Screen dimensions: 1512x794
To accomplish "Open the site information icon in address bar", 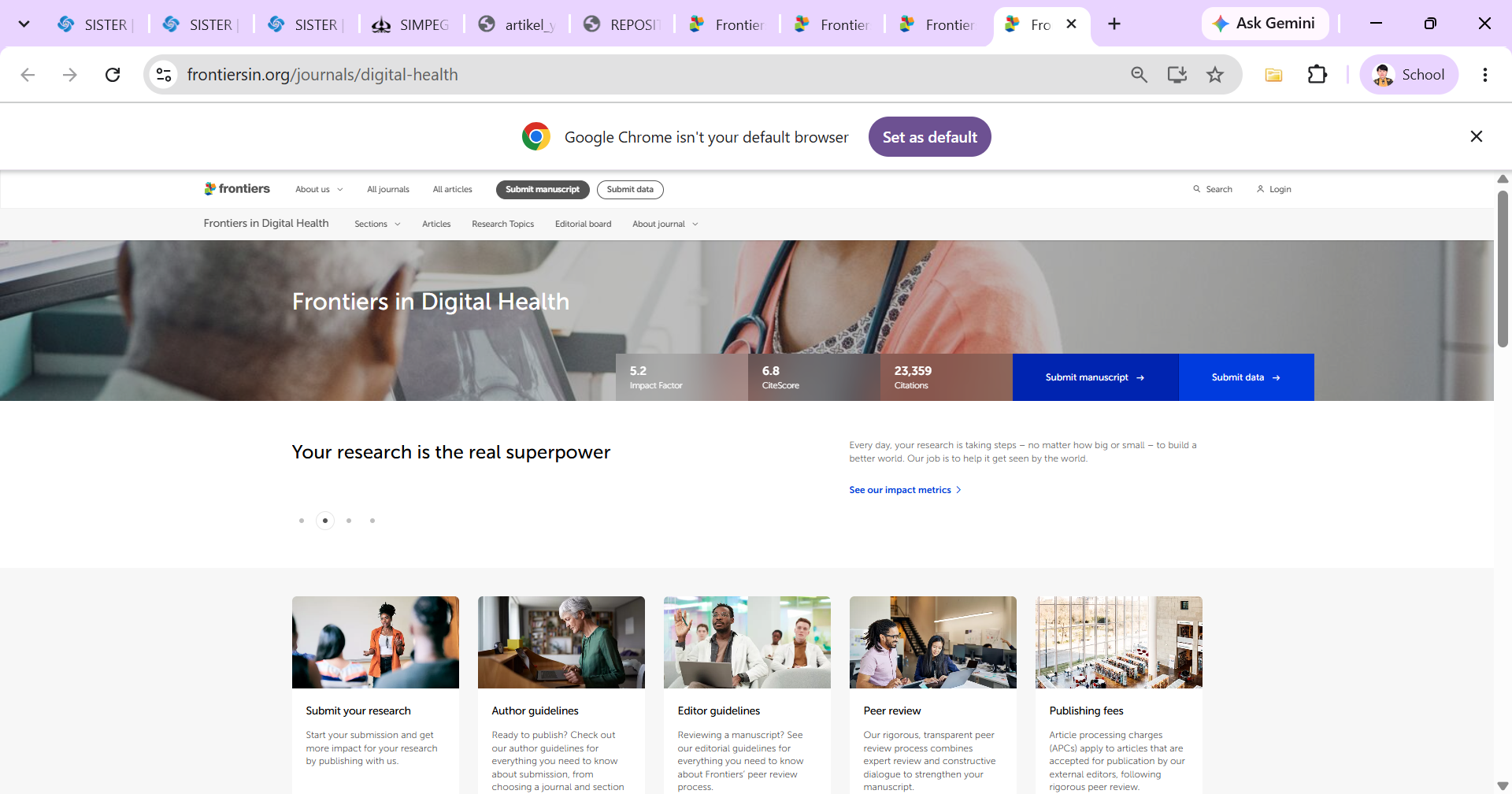I will click(164, 75).
